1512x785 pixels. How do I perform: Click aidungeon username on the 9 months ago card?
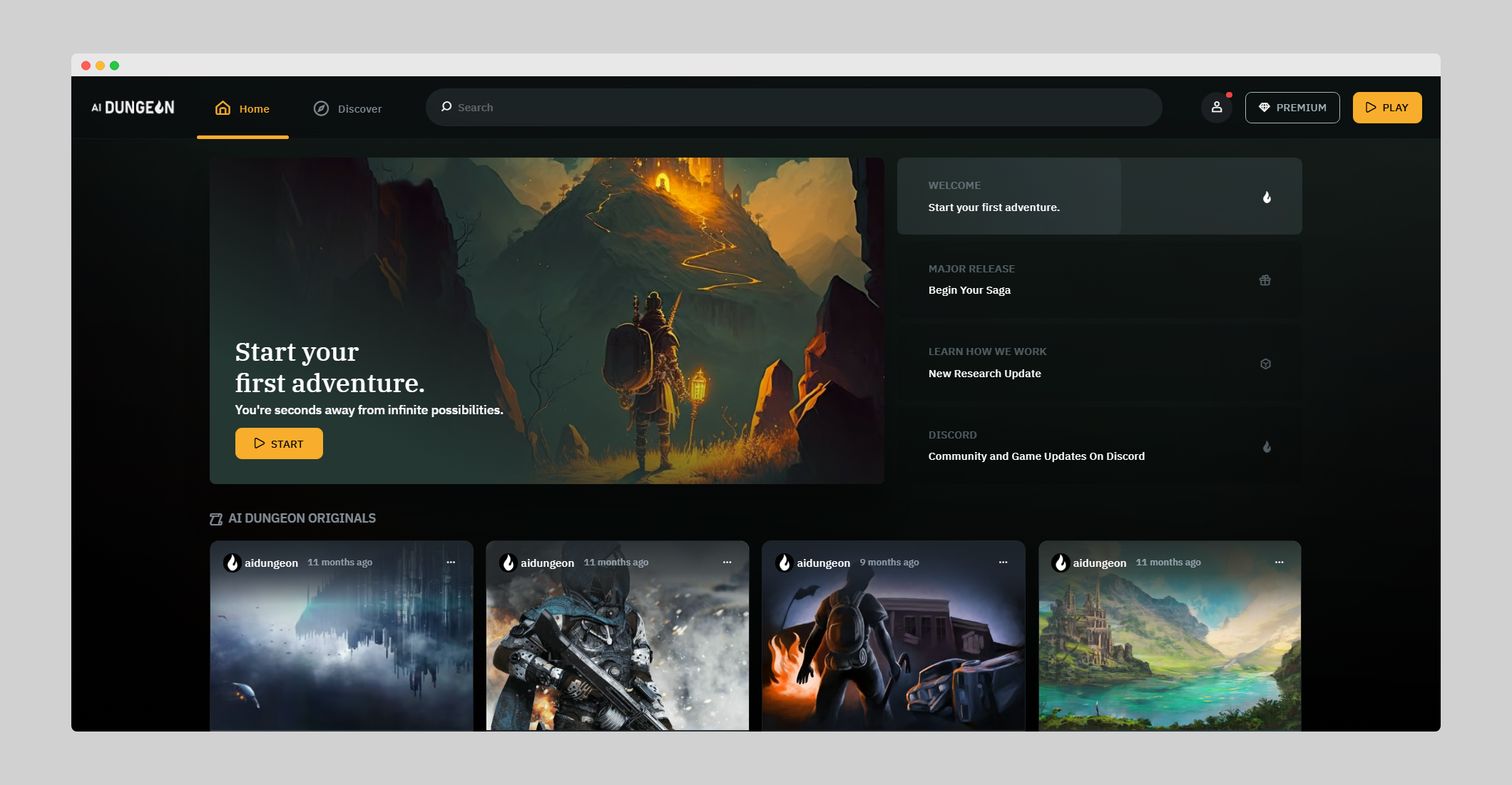click(x=824, y=563)
